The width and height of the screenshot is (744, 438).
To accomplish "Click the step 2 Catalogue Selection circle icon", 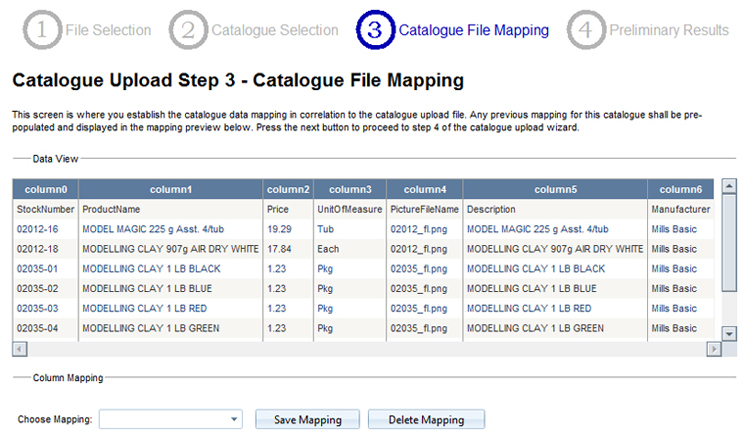I will [x=188, y=30].
